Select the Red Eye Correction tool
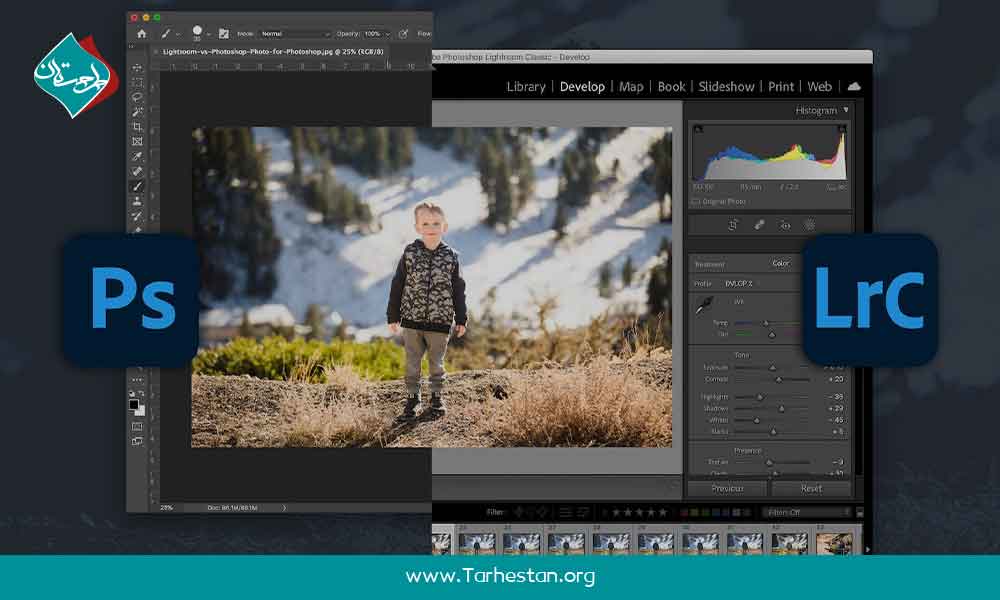 click(x=785, y=225)
